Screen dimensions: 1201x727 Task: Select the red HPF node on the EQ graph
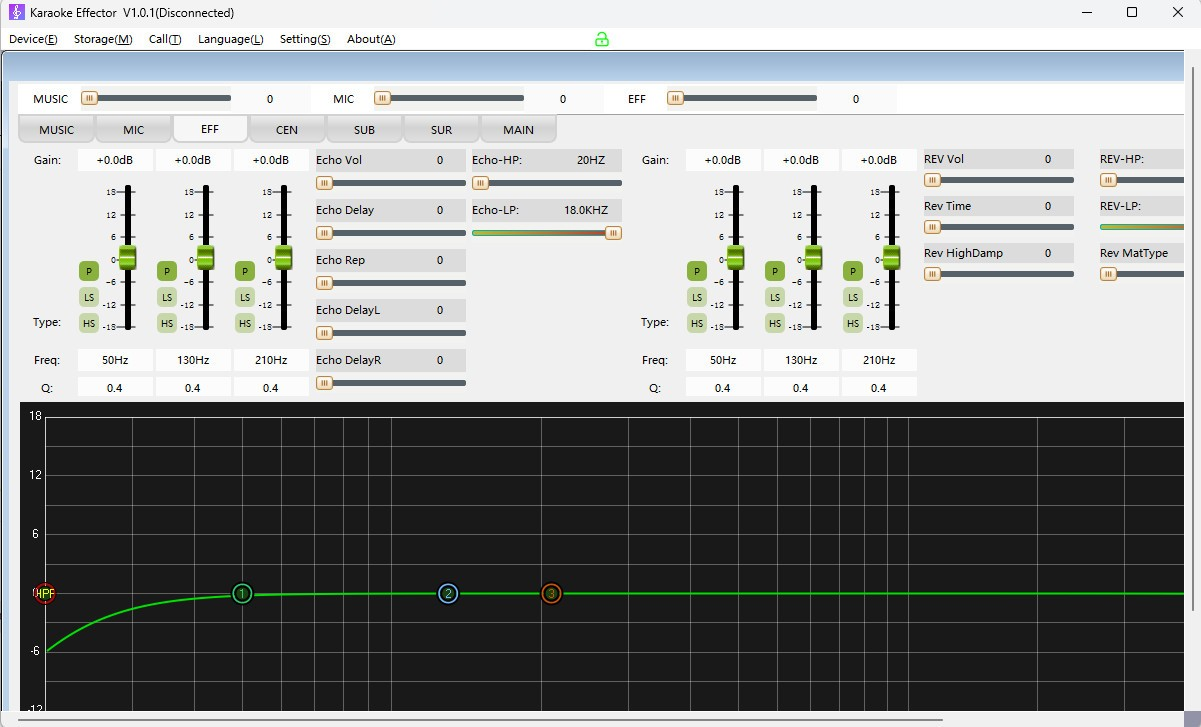pyautogui.click(x=44, y=593)
